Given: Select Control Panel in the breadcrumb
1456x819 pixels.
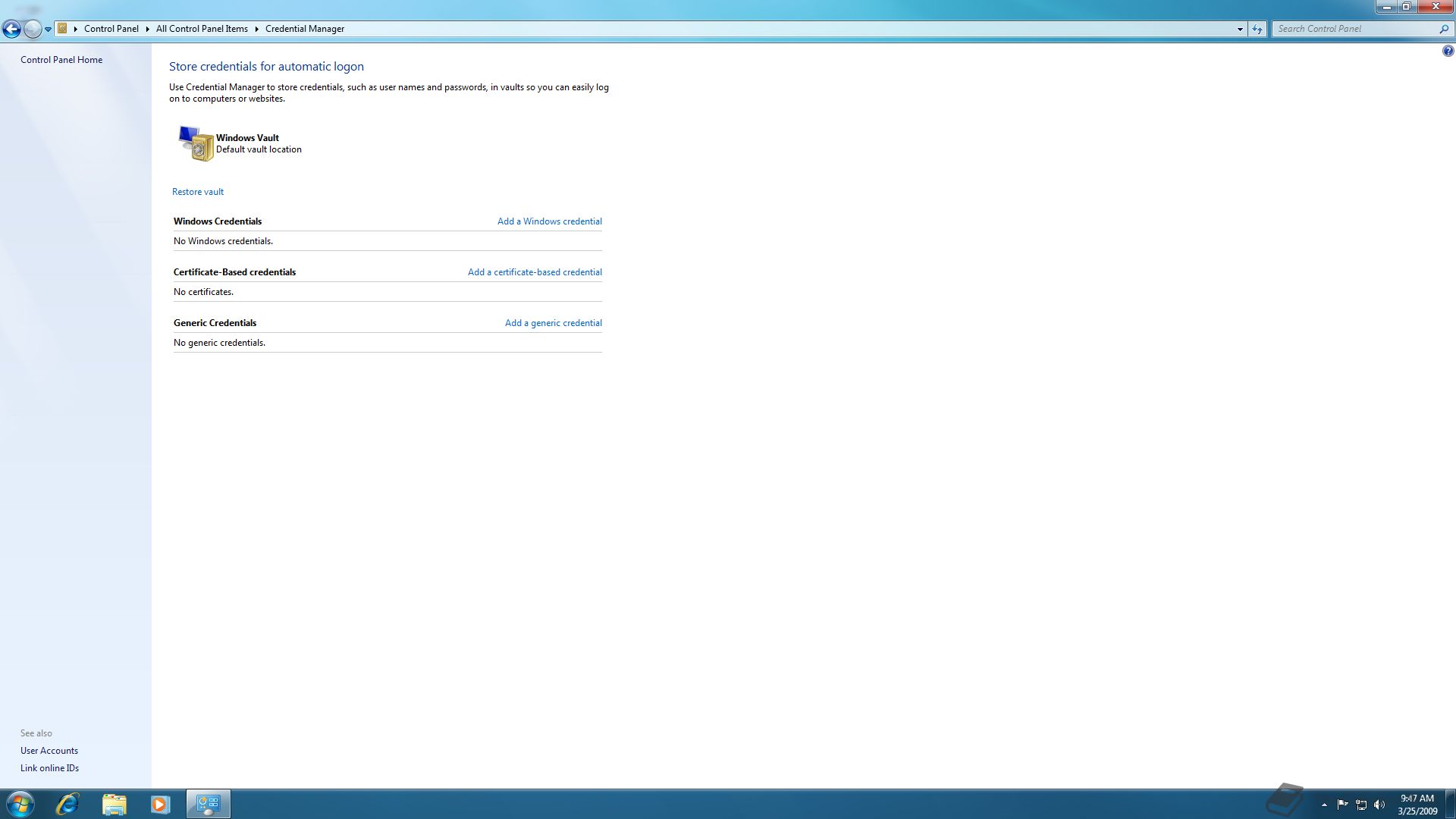Looking at the screenshot, I should point(111,29).
